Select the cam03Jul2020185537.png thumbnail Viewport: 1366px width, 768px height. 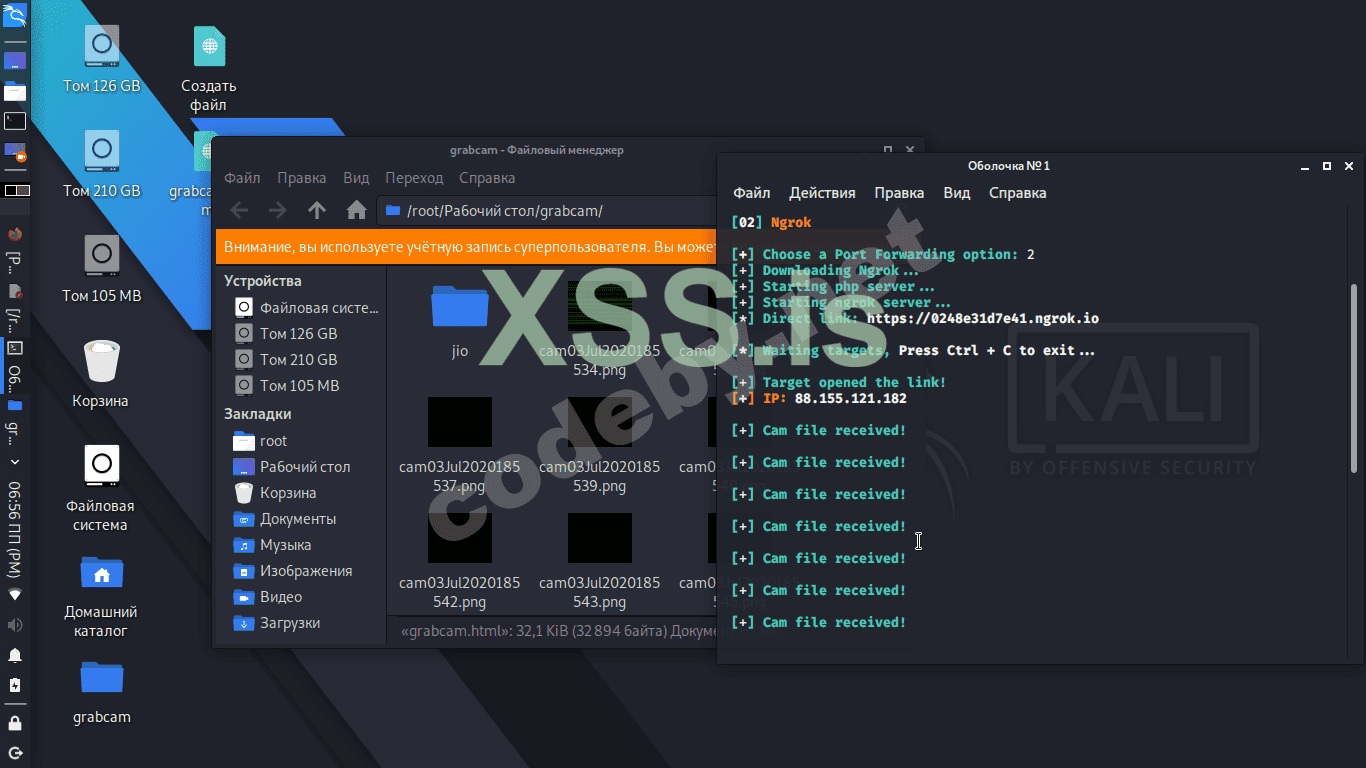pyautogui.click(x=460, y=446)
